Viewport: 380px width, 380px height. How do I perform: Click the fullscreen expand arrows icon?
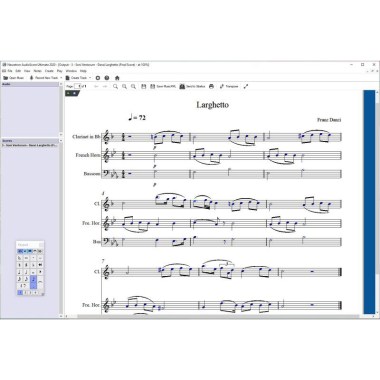pyautogui.click(x=246, y=86)
